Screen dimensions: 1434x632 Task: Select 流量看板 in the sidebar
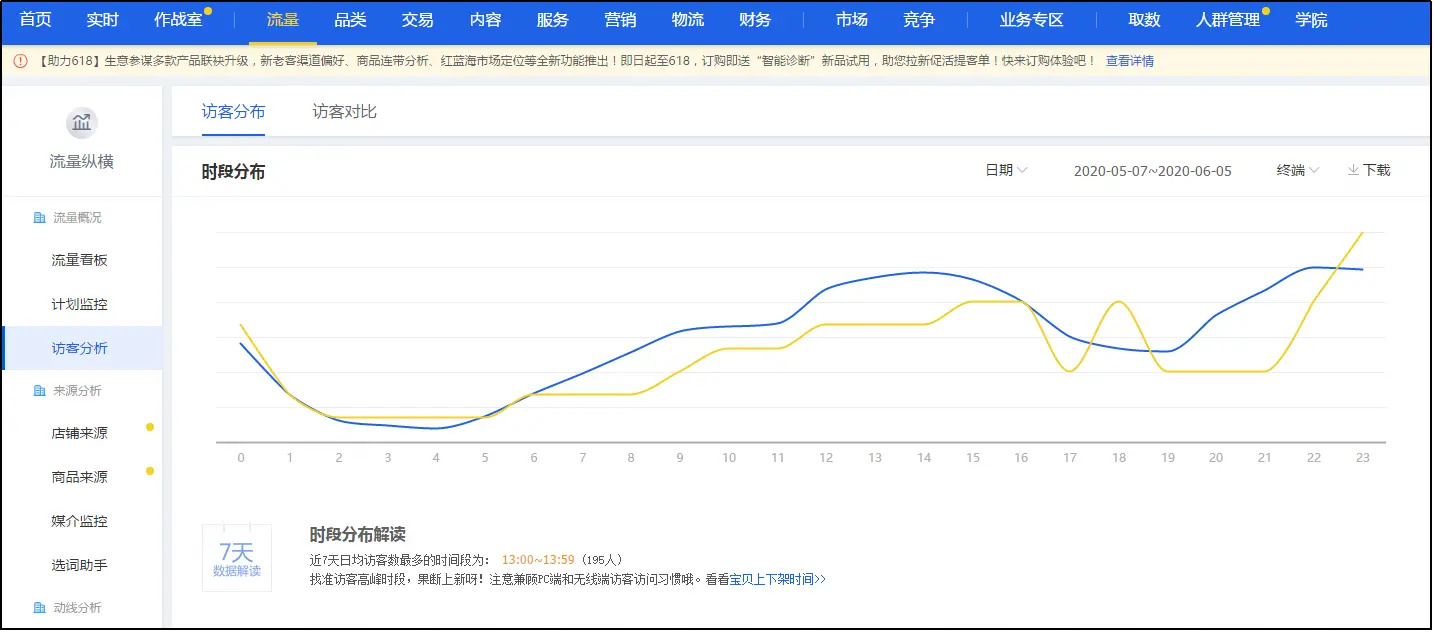(79, 260)
